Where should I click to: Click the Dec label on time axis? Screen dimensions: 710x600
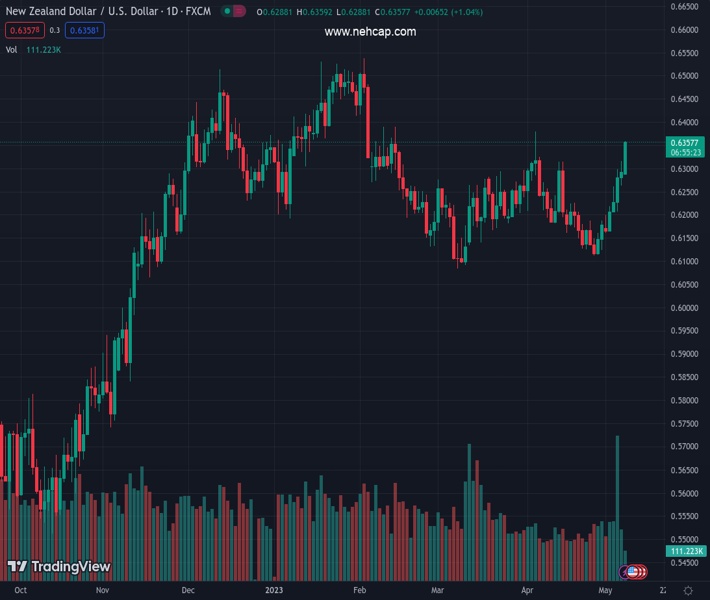[x=190, y=591]
